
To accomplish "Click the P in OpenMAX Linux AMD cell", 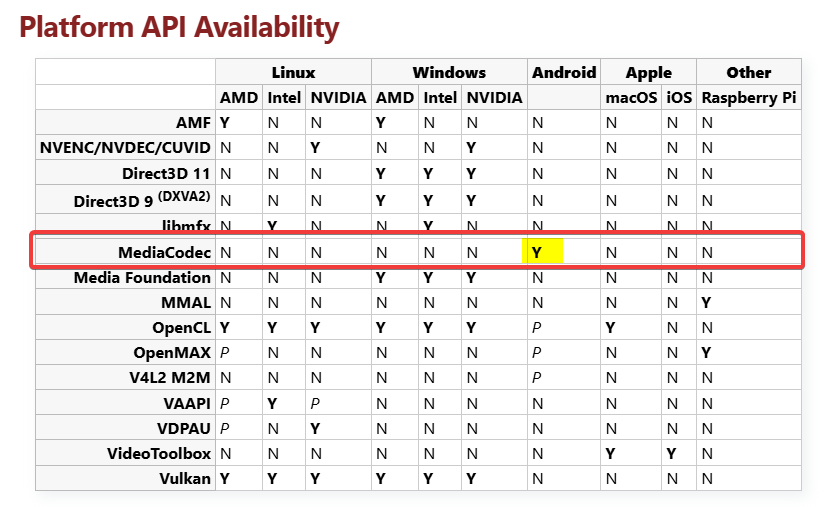I will coord(225,352).
